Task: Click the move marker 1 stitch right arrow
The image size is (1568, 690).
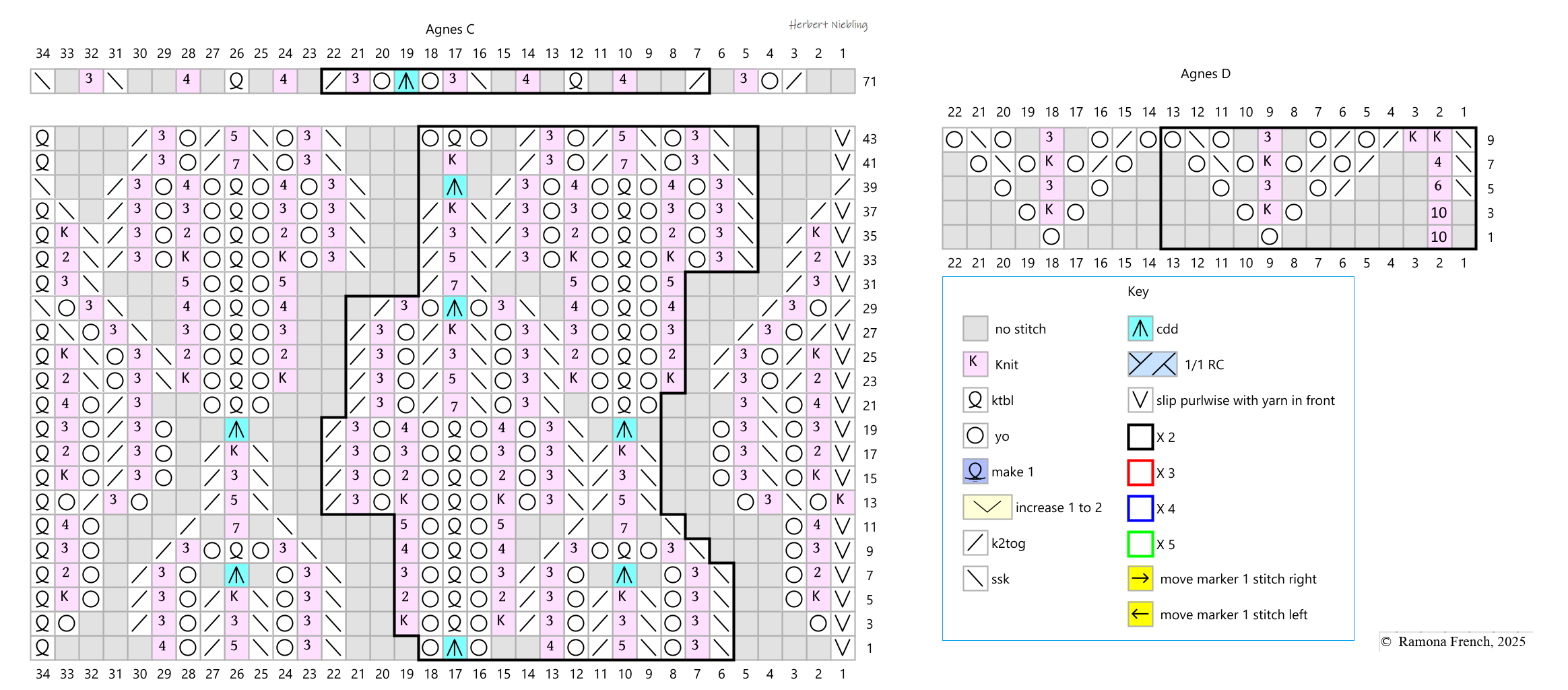Action: (x=1140, y=579)
